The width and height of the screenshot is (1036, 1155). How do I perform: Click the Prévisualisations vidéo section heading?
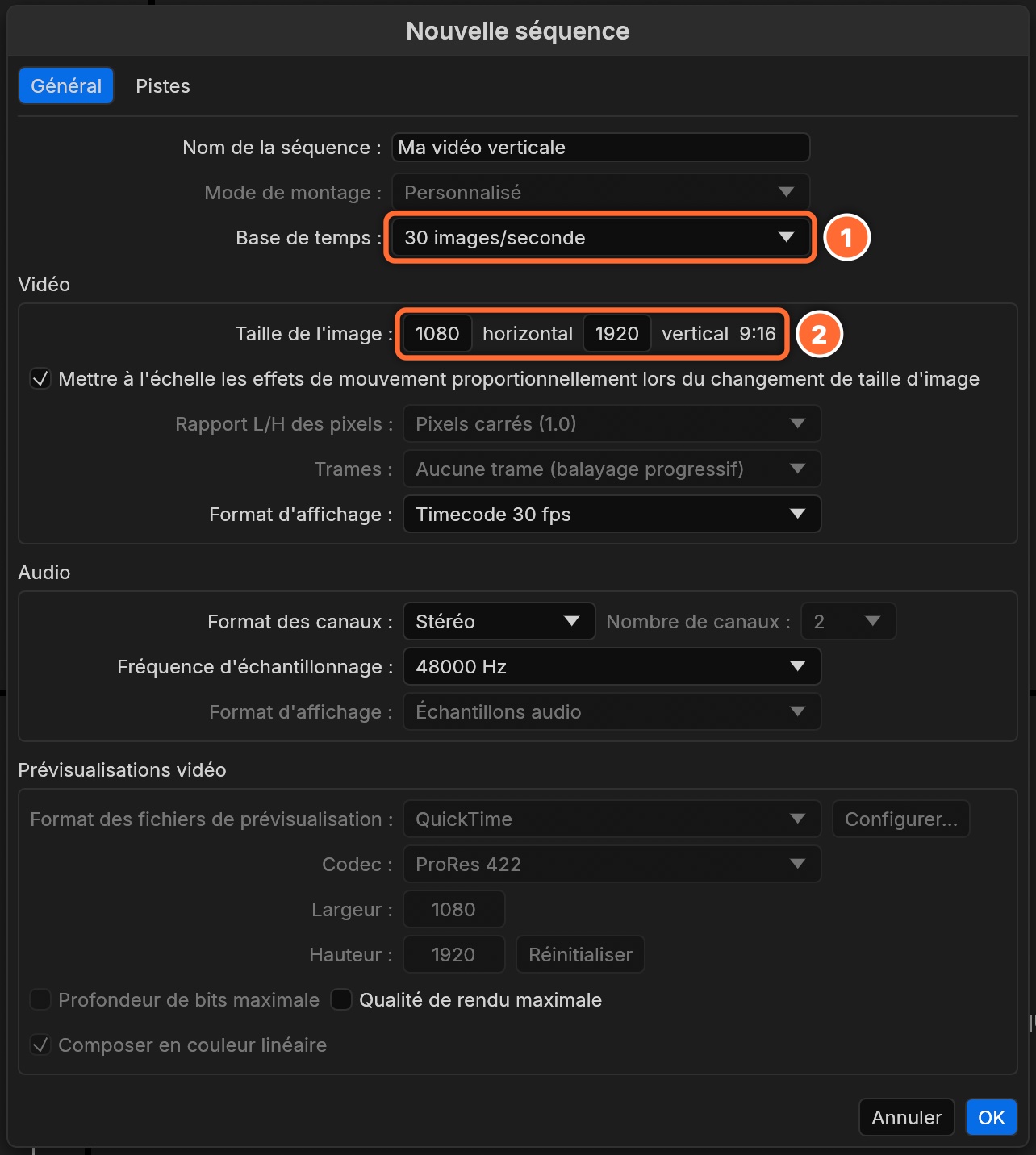point(122,770)
